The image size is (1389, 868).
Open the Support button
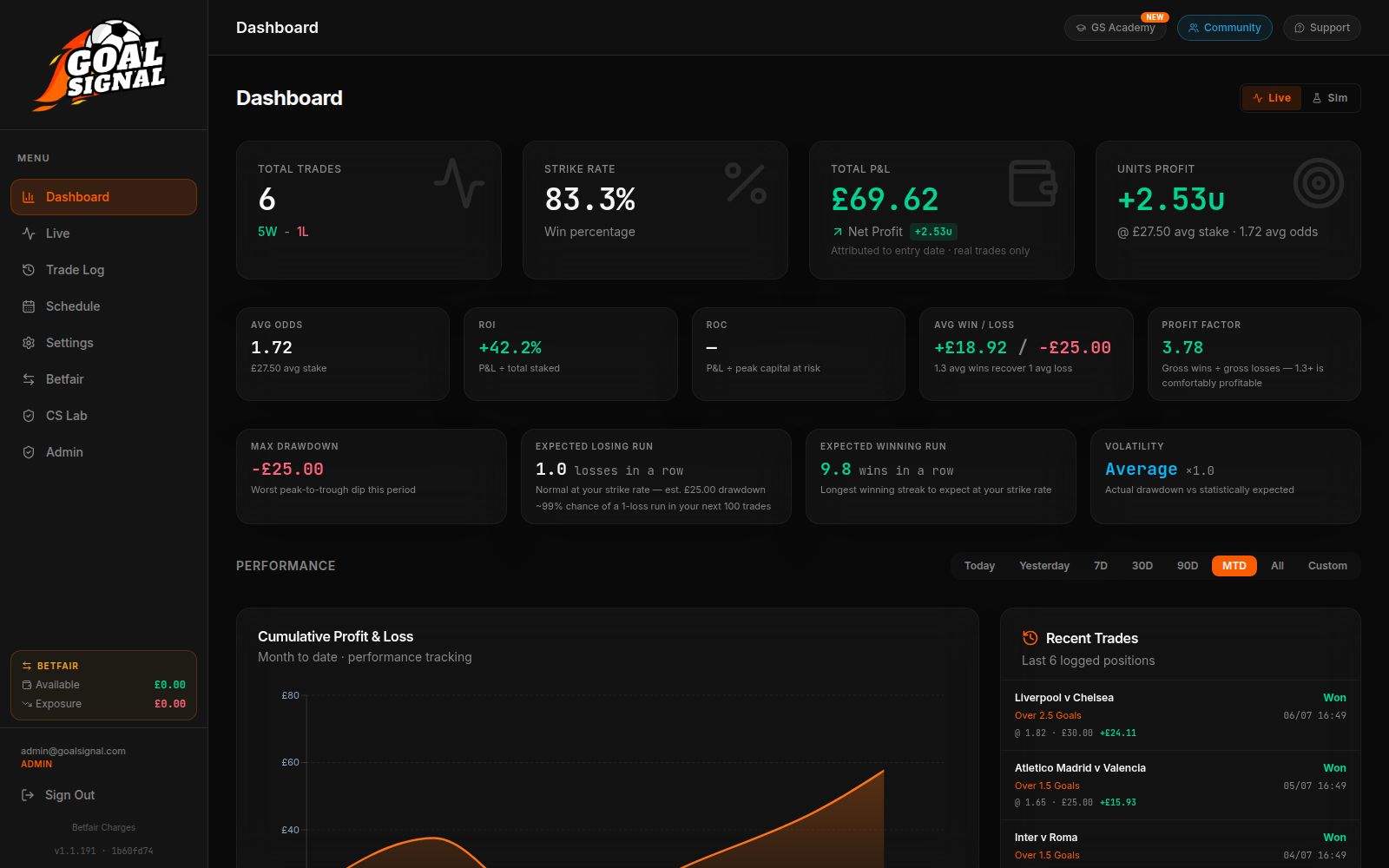(x=1321, y=28)
